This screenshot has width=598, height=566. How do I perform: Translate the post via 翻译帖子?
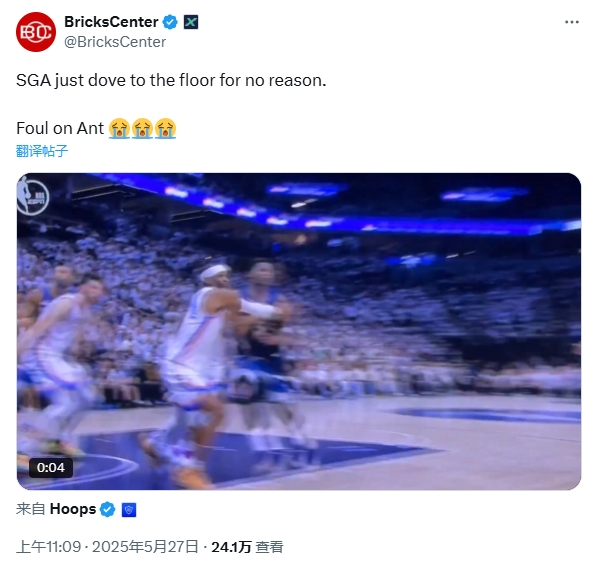pyautogui.click(x=42, y=151)
